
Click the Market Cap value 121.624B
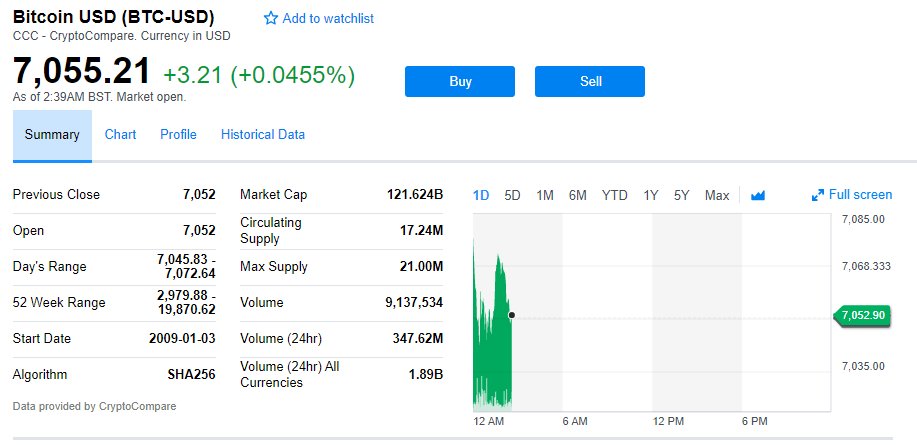point(415,195)
